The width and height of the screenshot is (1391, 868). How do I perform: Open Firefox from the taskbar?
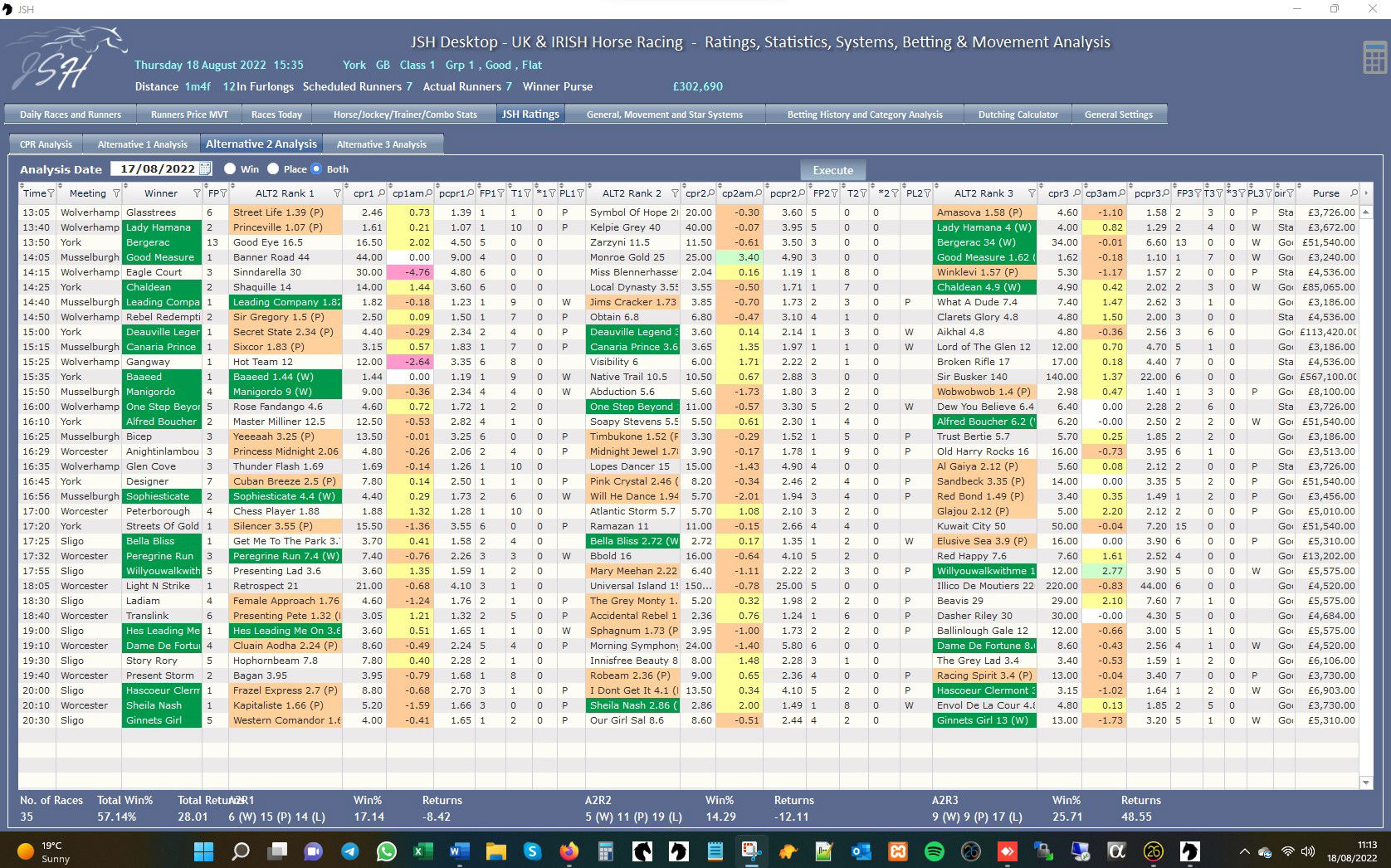point(569,851)
